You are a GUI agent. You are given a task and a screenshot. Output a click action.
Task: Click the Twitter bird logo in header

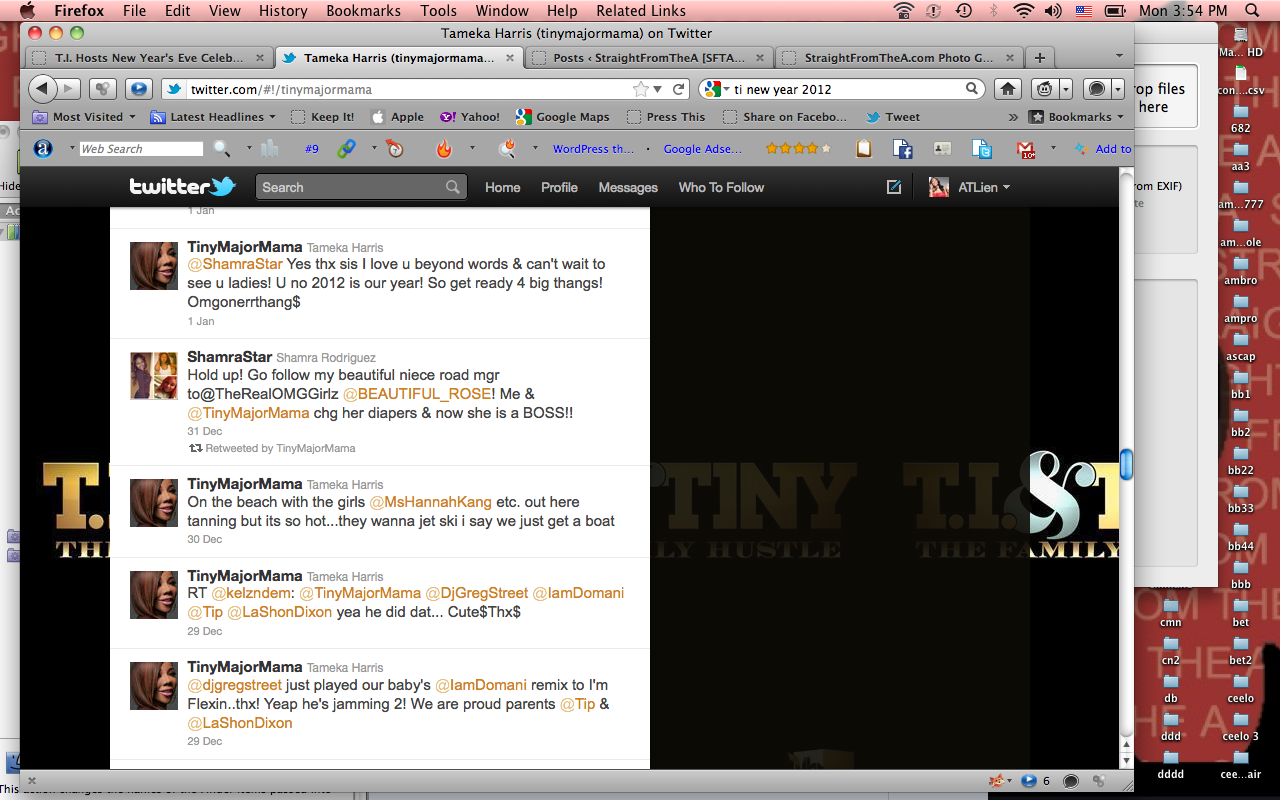(x=182, y=187)
